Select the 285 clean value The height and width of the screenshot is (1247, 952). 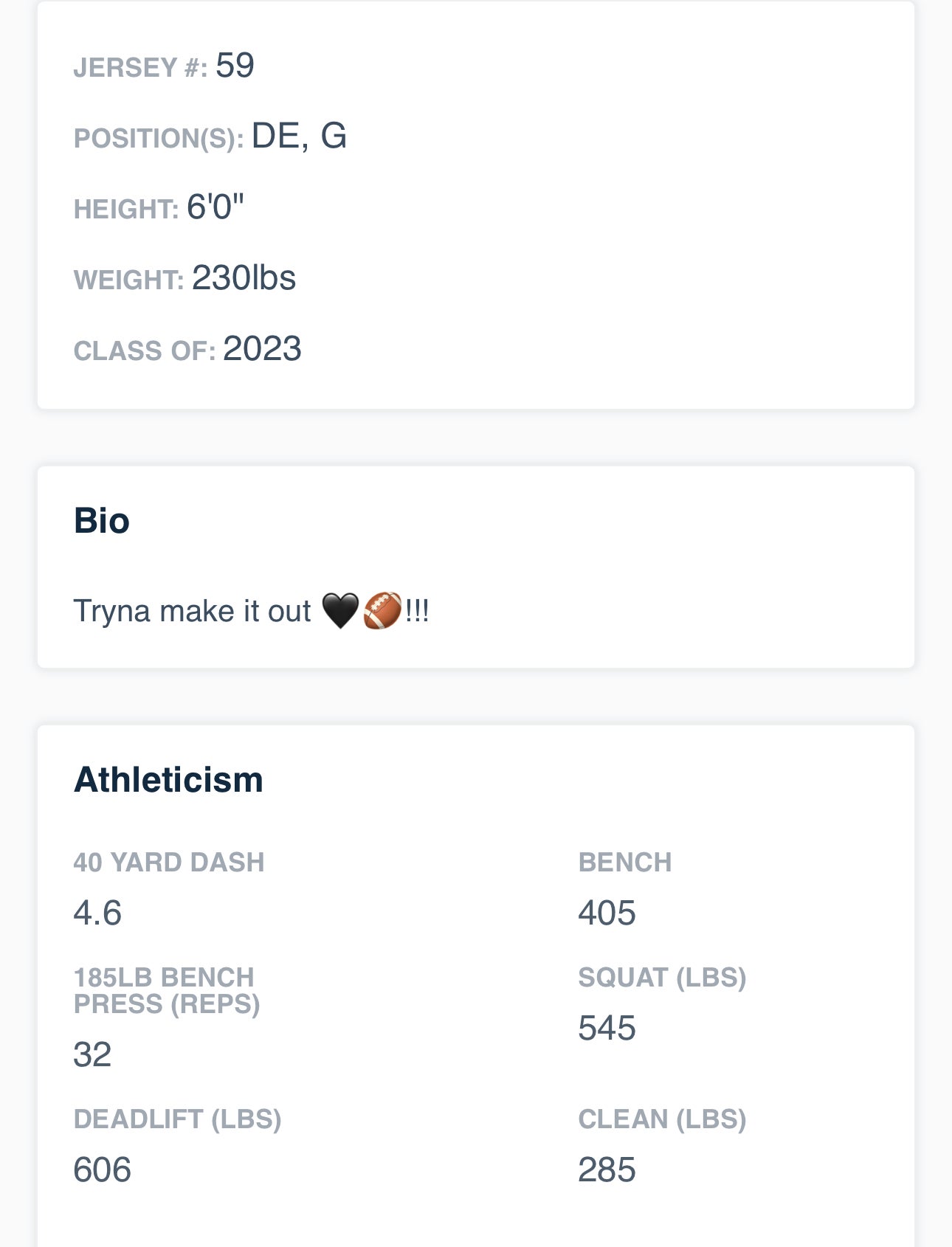tap(607, 1170)
